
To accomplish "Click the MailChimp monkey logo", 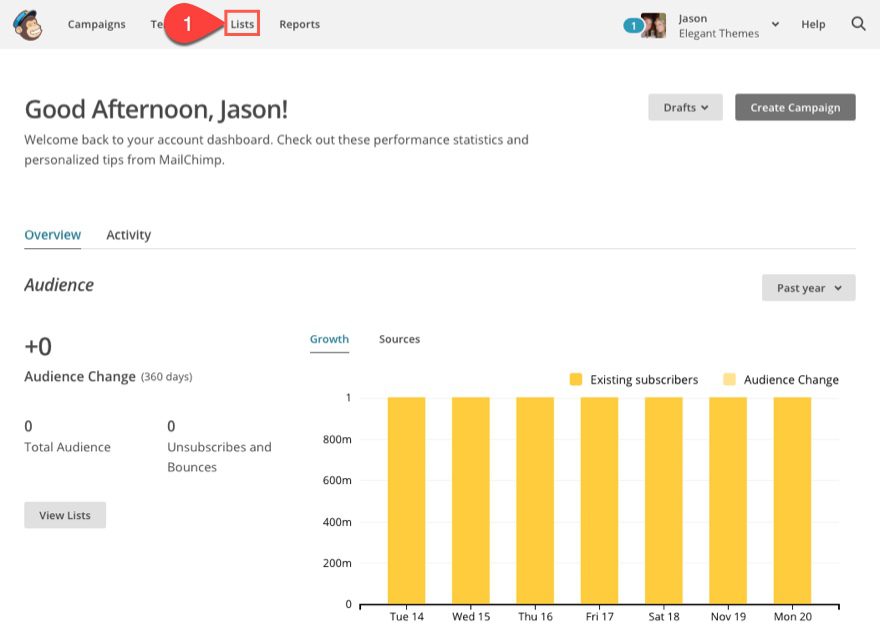I will (28, 25).
